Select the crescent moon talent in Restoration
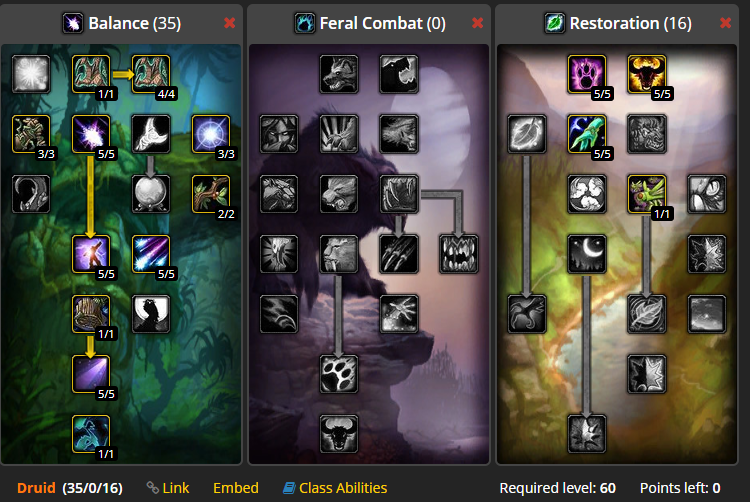The image size is (750, 502). tap(586, 254)
